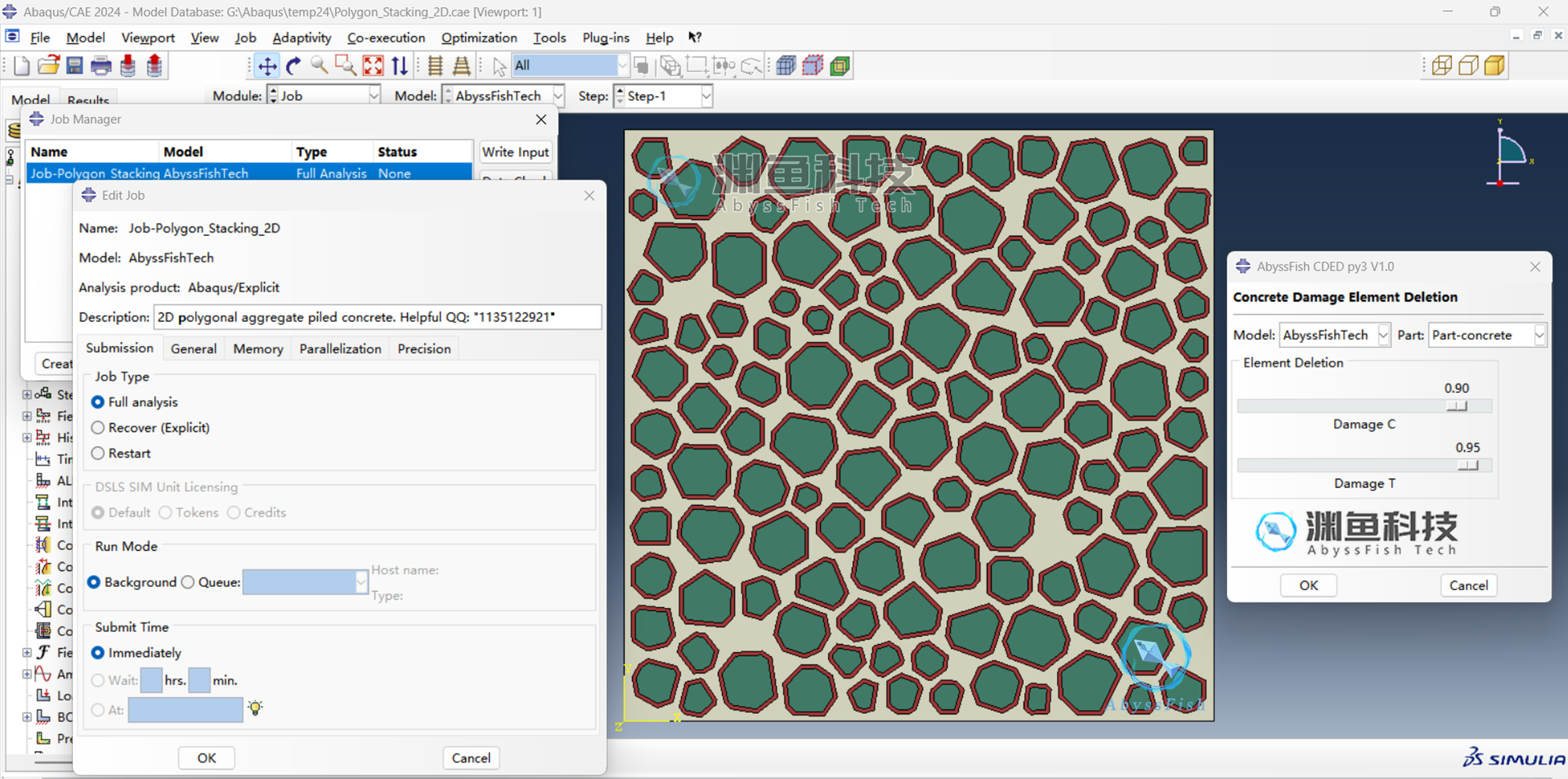This screenshot has width=1568, height=779.
Task: Enable hidden-line render style
Action: (x=1468, y=66)
